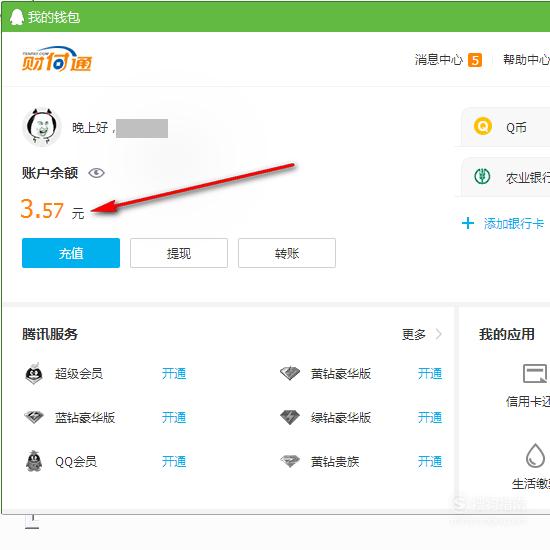Click the 3.57 balance amount
550x550 pixels.
42,209
